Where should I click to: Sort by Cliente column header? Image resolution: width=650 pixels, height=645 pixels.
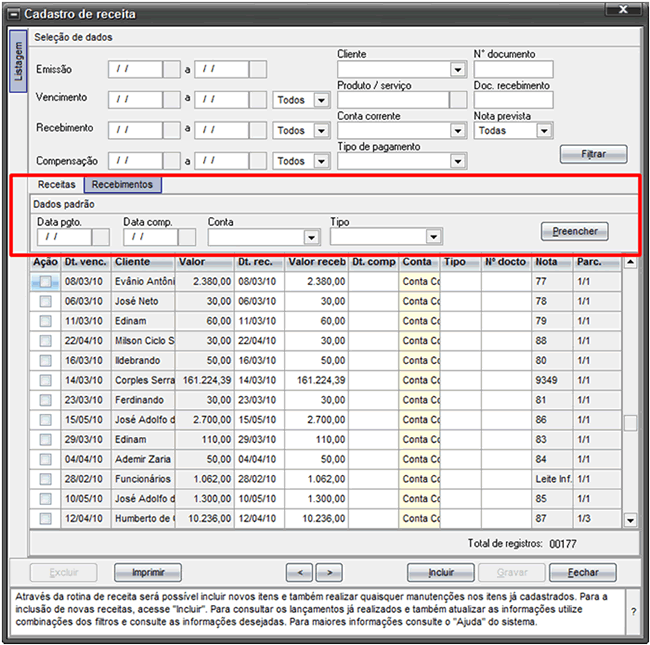(143, 262)
